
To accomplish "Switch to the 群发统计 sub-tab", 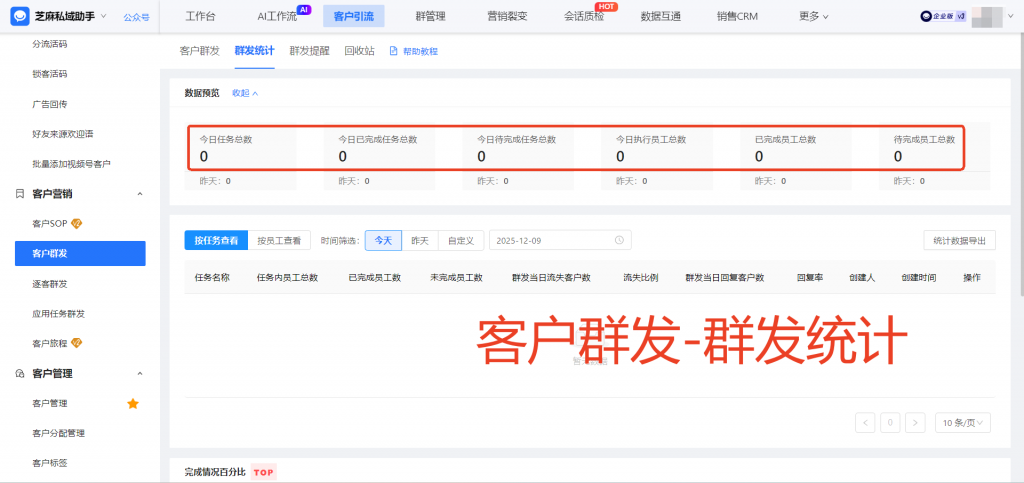I will pos(254,51).
